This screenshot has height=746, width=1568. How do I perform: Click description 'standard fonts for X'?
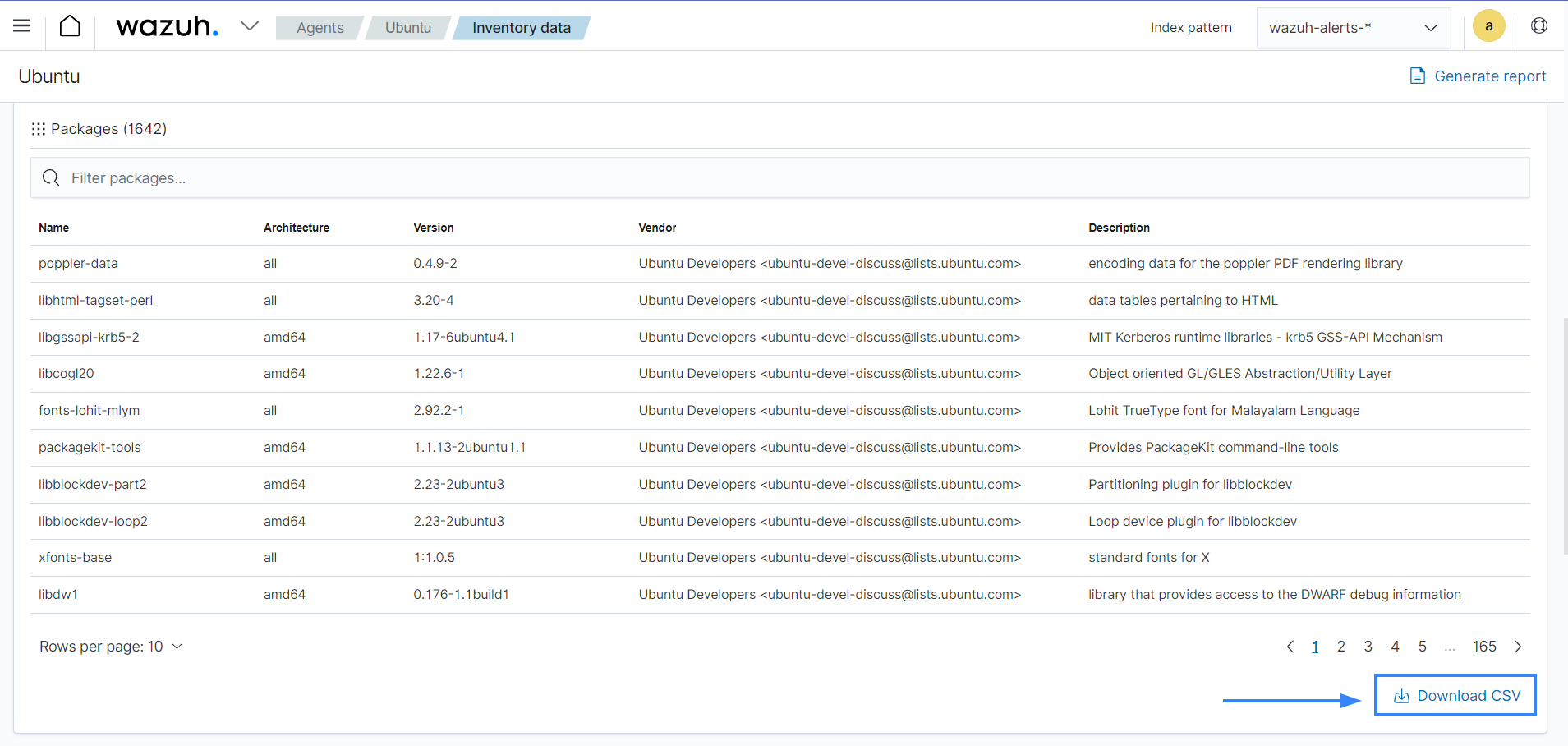click(1149, 558)
